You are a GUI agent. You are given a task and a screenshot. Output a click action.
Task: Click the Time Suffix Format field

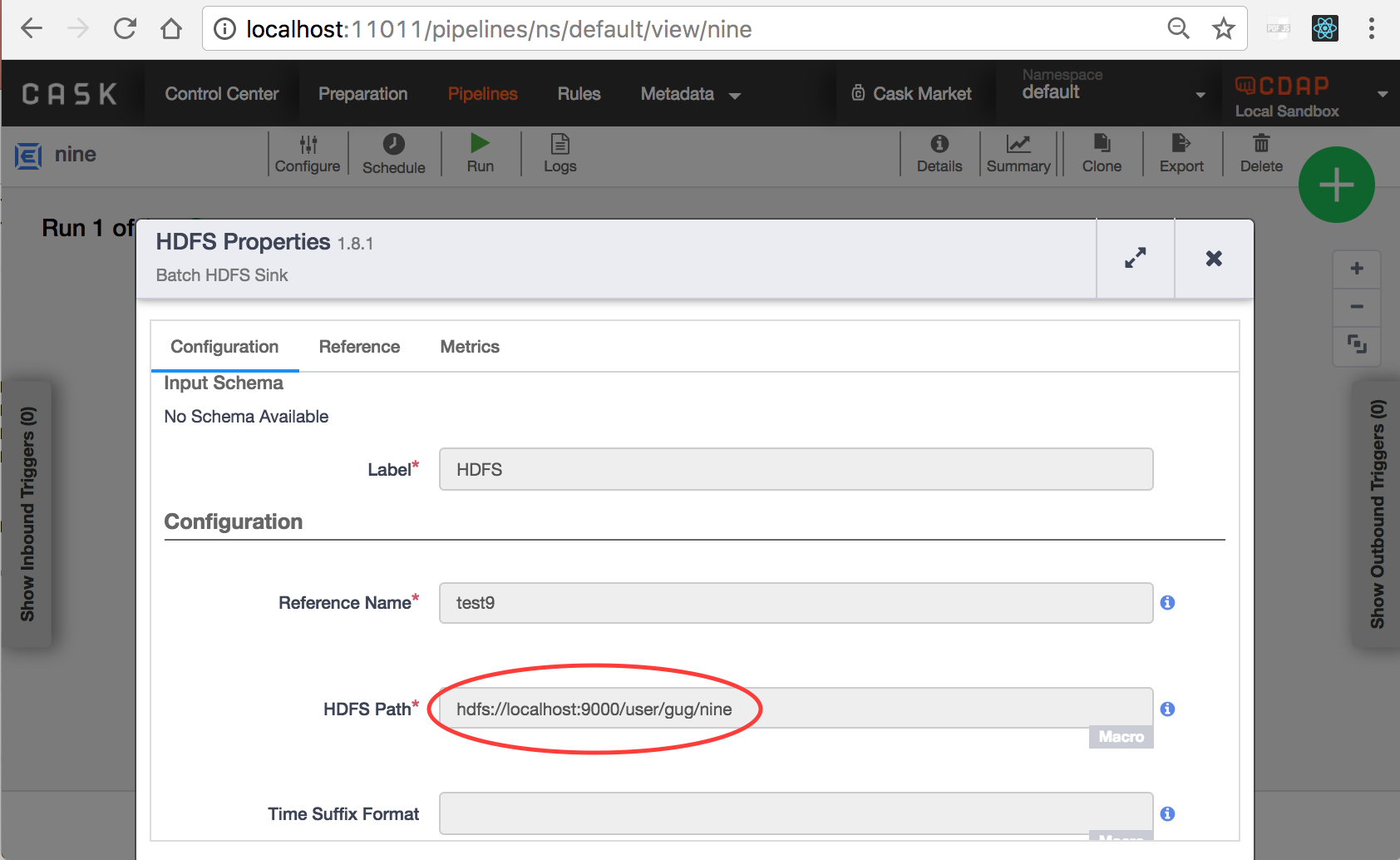click(x=796, y=813)
